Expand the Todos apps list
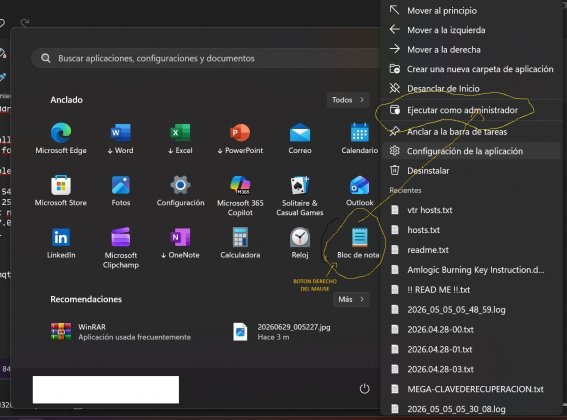This screenshot has height=420, width=567. [x=348, y=100]
